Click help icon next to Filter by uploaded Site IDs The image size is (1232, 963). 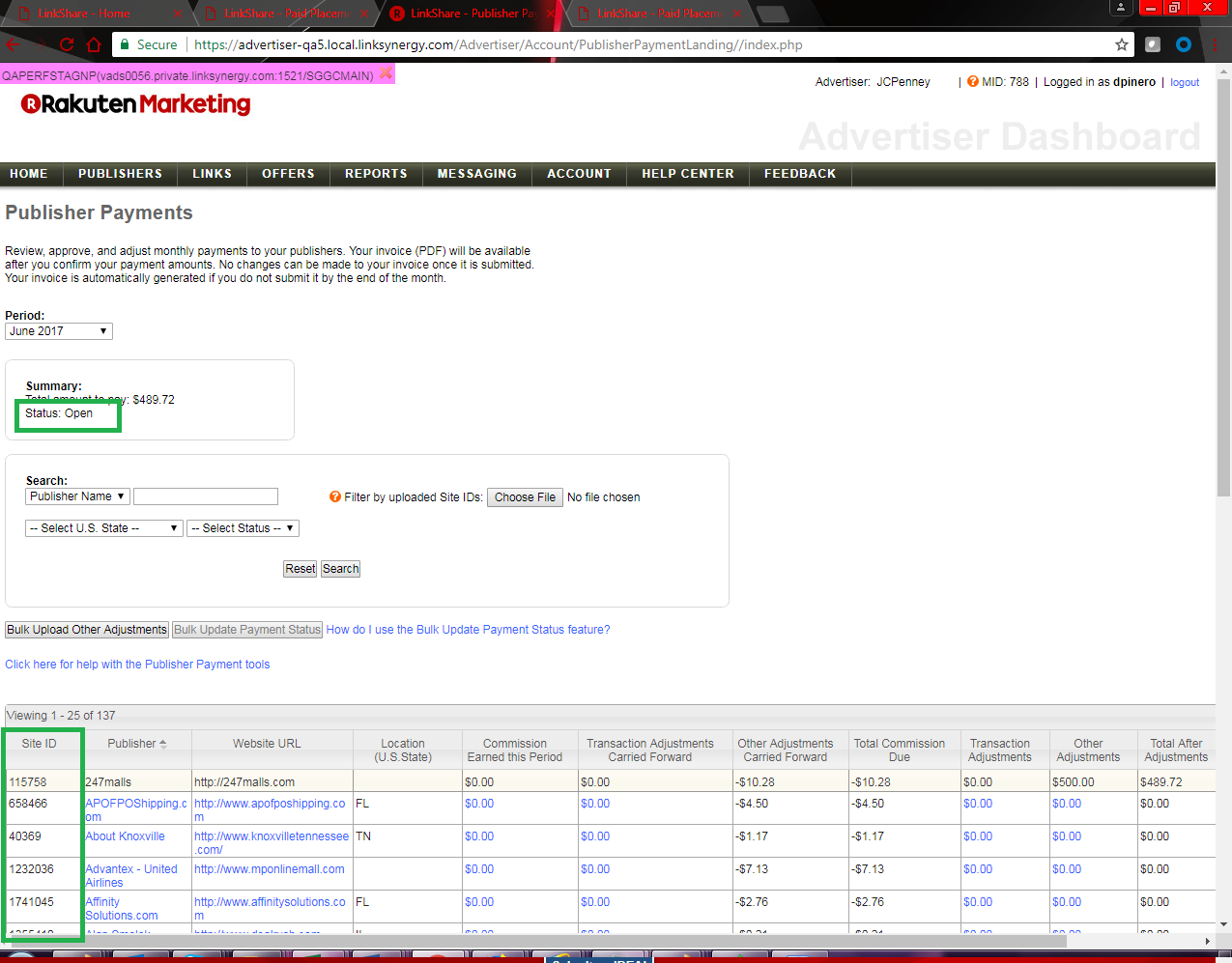(x=335, y=497)
